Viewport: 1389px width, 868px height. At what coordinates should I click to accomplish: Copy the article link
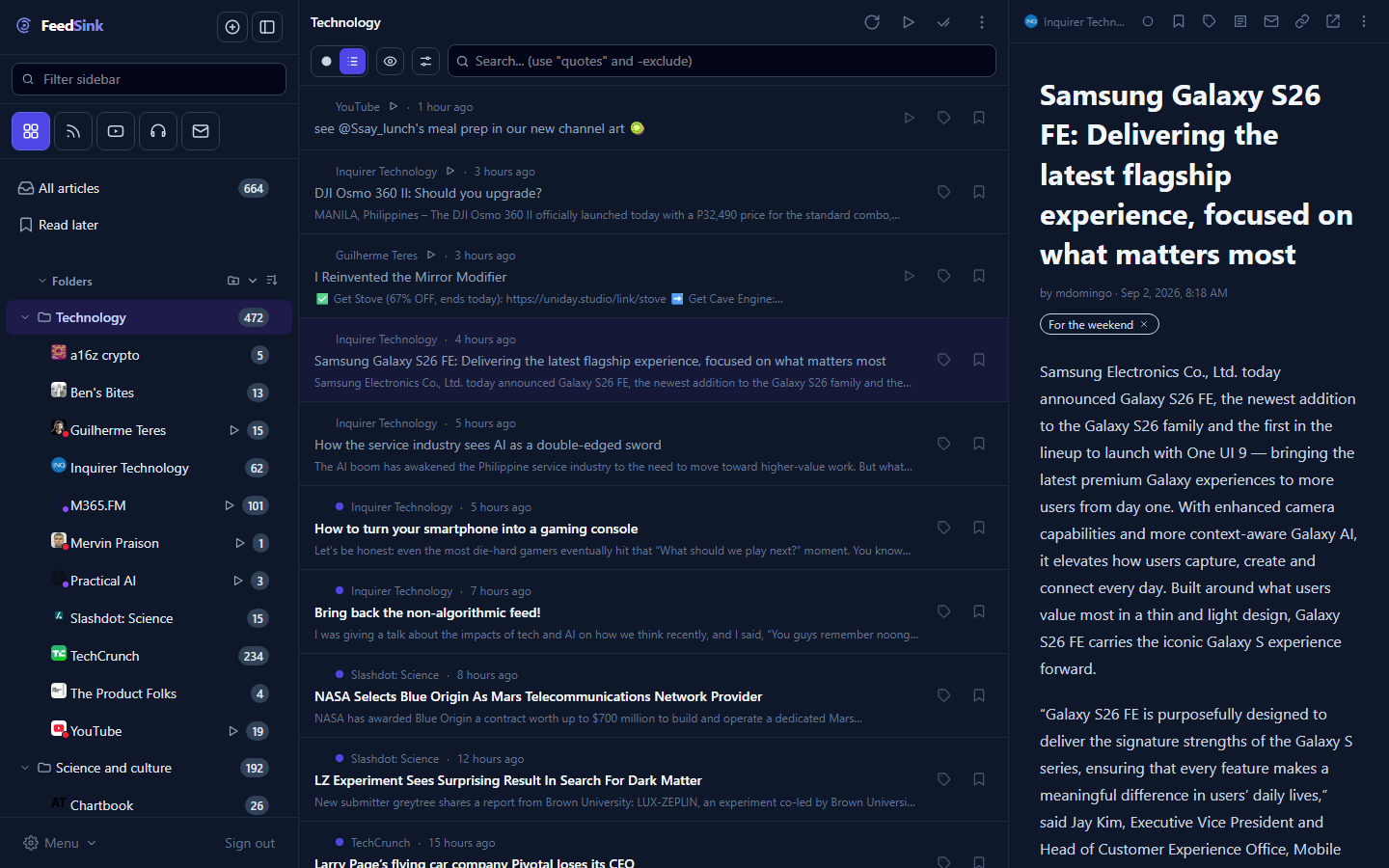1302,21
